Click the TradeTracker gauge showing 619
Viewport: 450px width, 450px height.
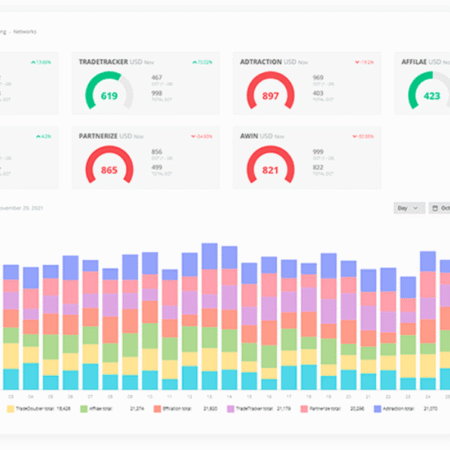click(109, 91)
